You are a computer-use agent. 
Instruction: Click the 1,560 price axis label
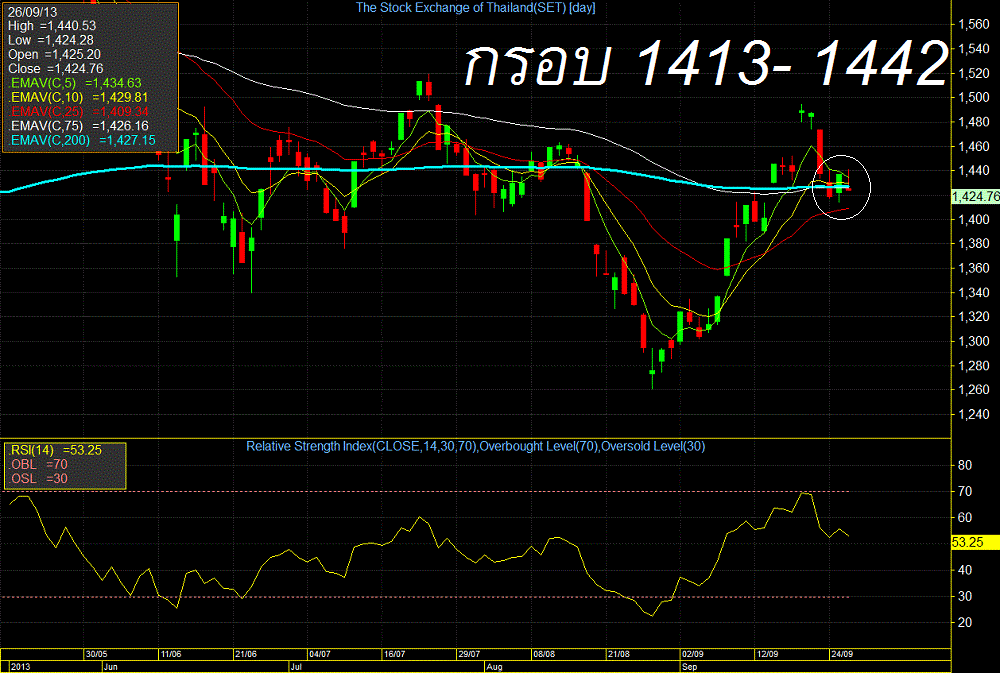[974, 24]
